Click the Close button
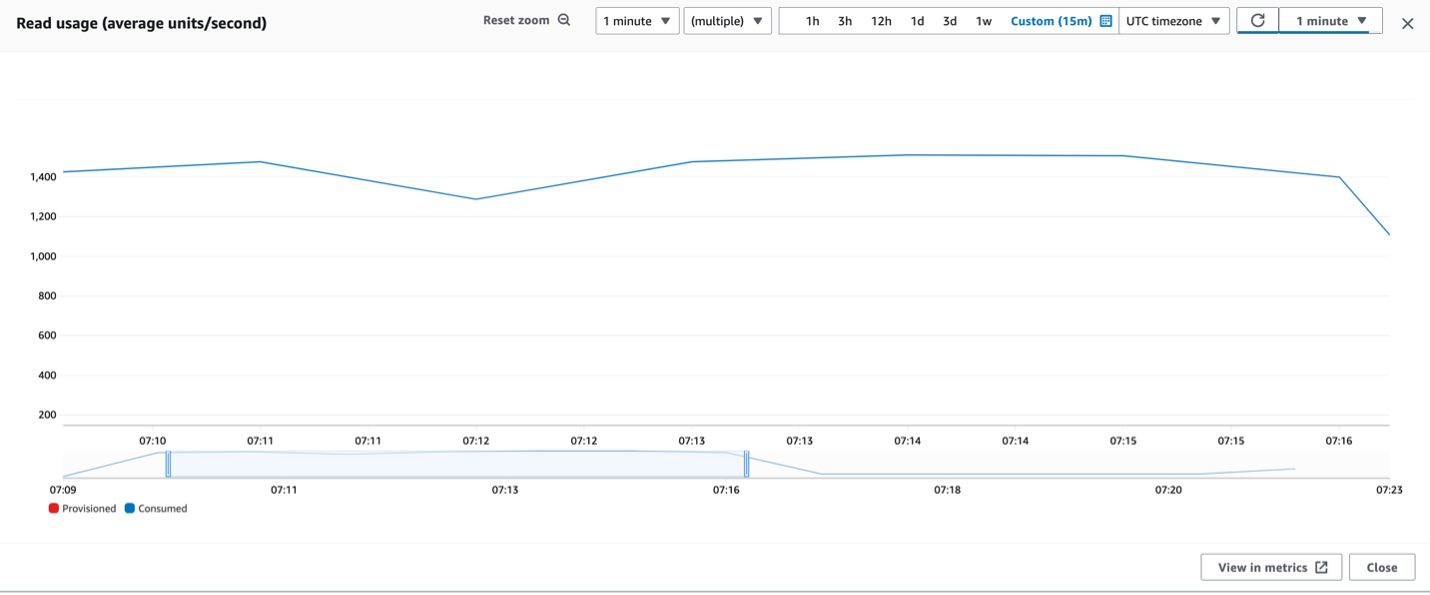 tap(1381, 567)
